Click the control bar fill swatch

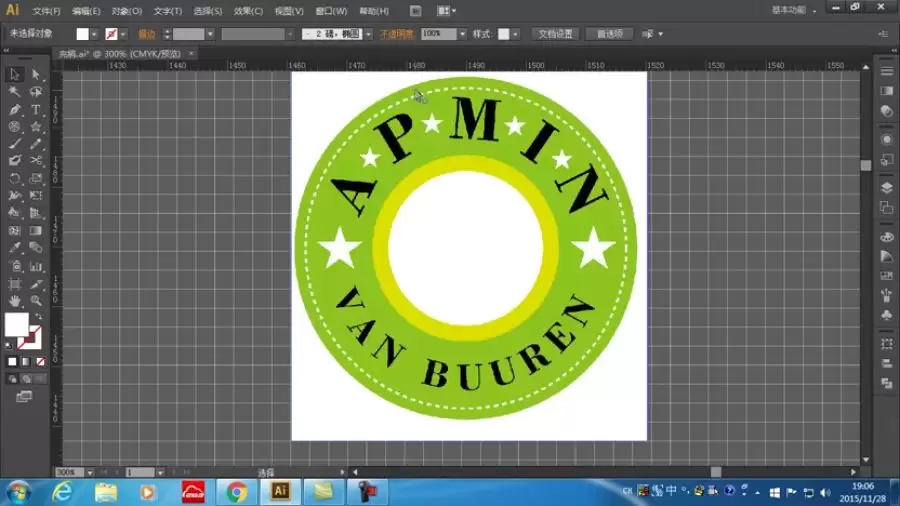(83, 34)
